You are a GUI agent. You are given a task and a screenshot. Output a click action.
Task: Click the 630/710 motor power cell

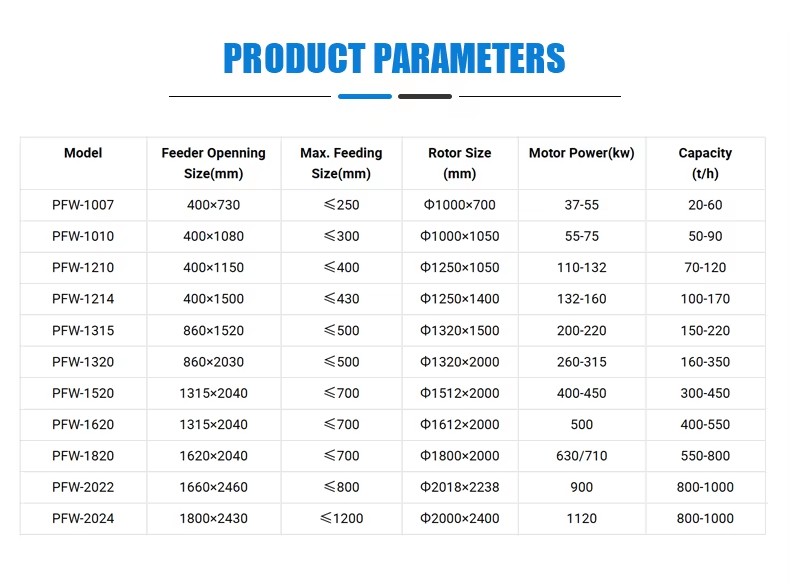click(x=581, y=456)
